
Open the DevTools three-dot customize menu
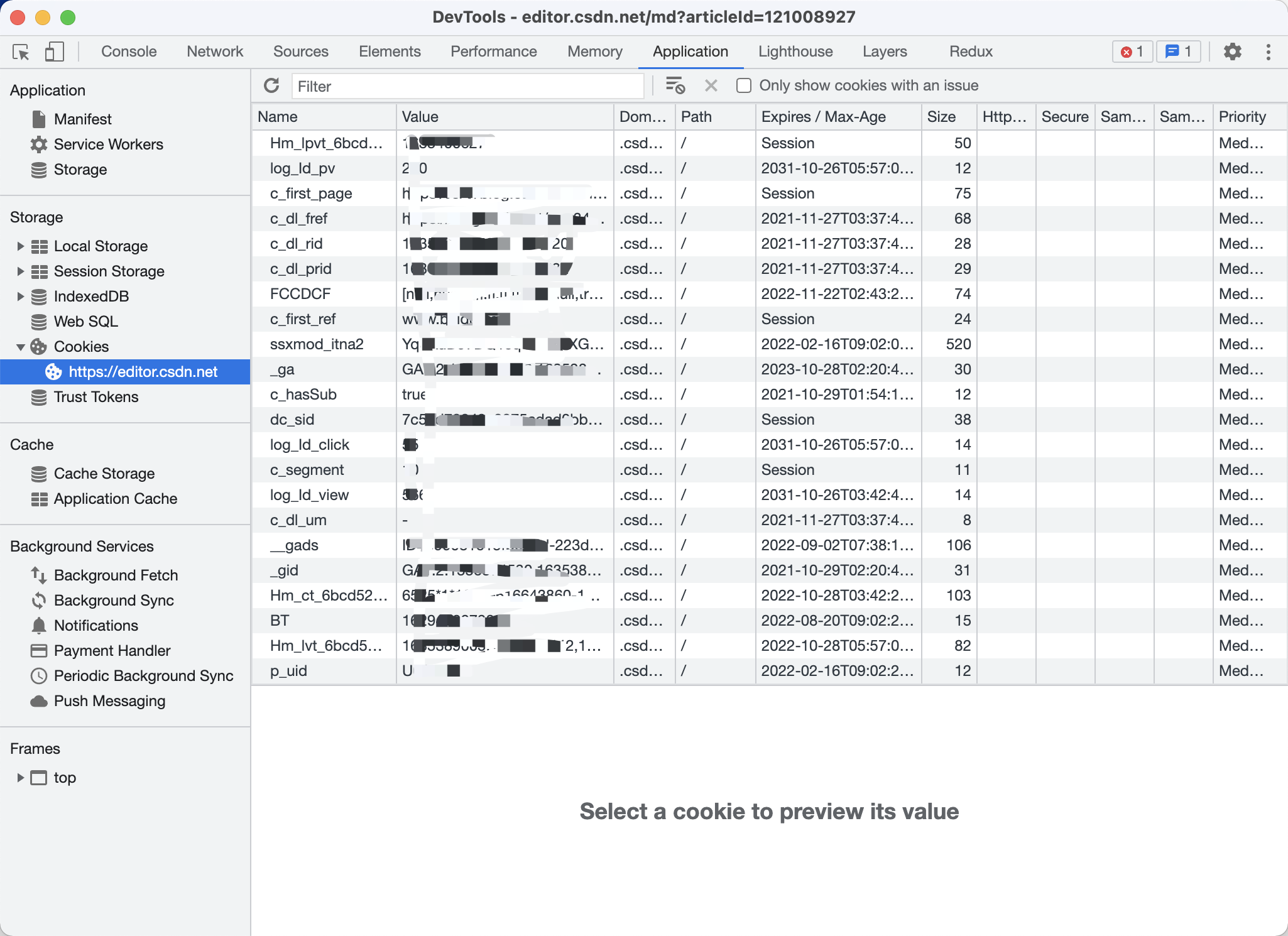pyautogui.click(x=1269, y=52)
